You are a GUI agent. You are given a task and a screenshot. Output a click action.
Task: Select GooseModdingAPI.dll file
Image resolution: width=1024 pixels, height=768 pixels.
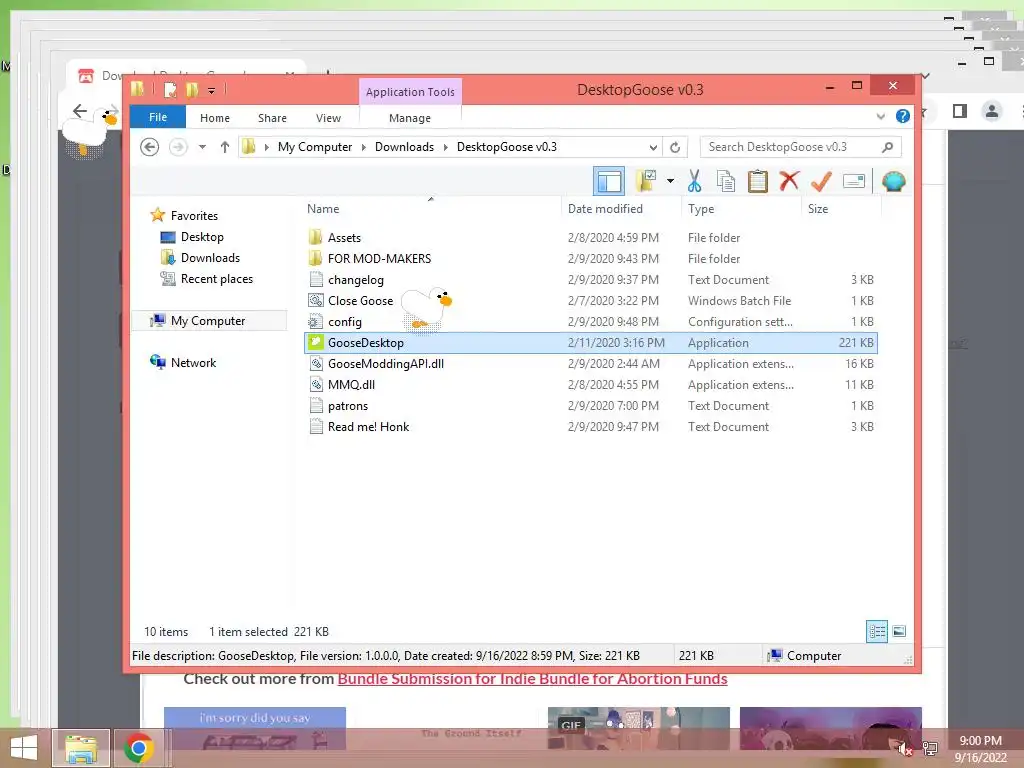590,364
